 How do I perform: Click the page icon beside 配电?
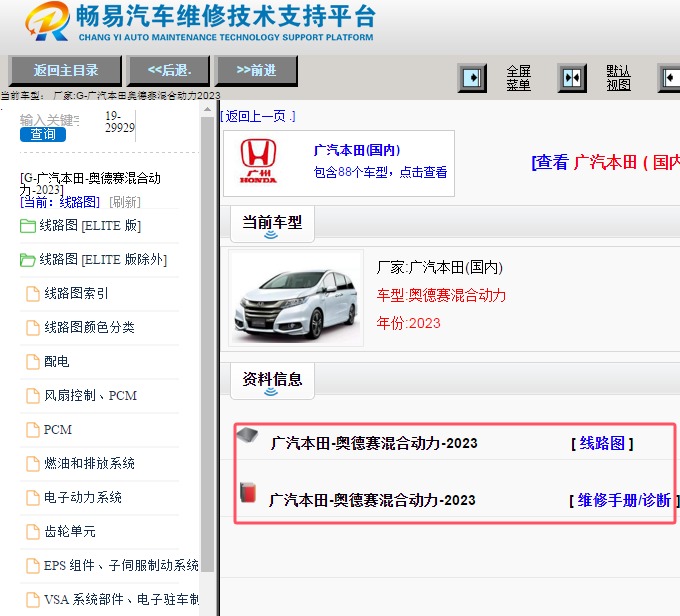click(x=33, y=361)
